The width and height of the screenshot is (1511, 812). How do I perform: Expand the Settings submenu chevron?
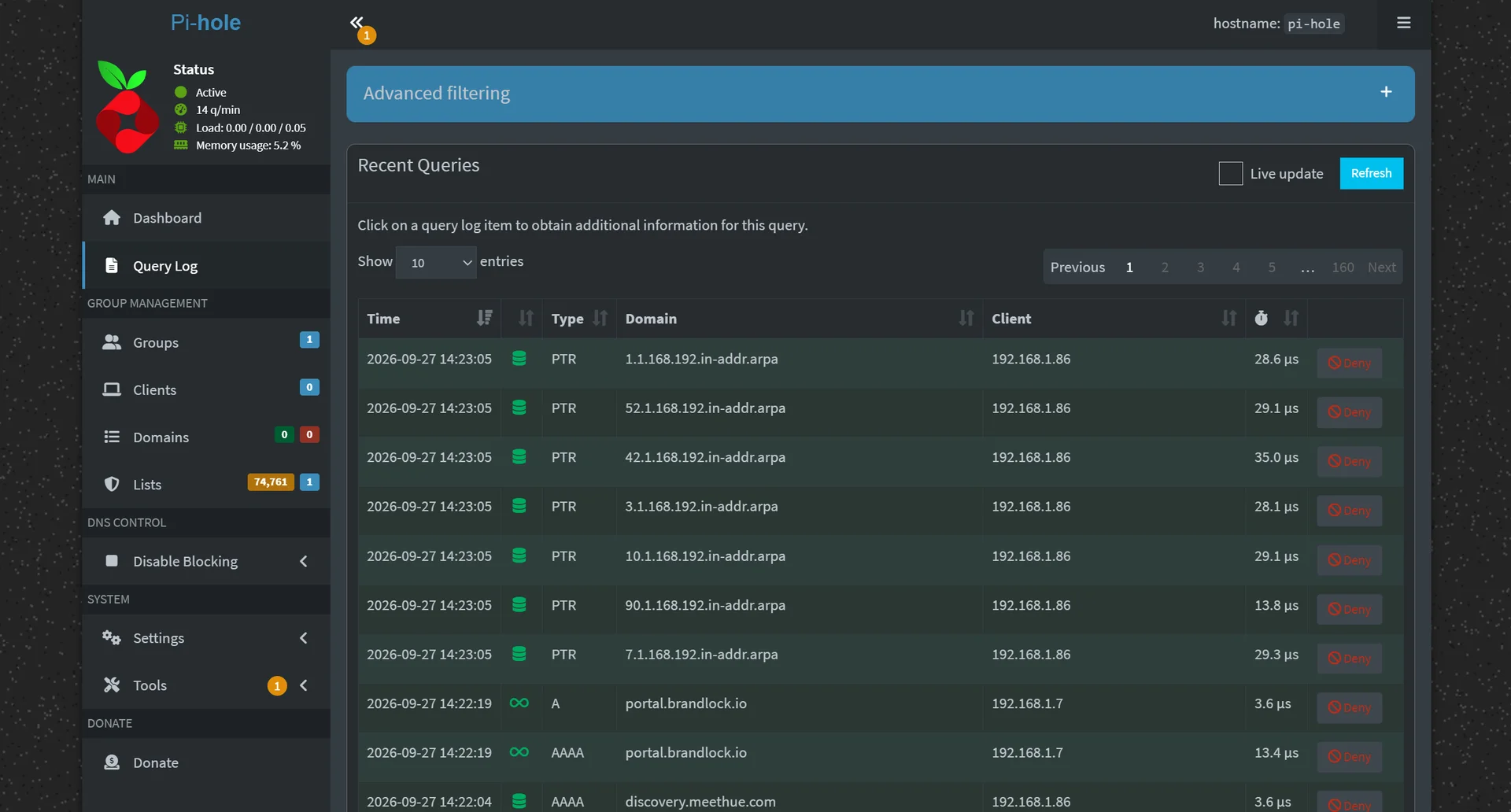pos(304,638)
